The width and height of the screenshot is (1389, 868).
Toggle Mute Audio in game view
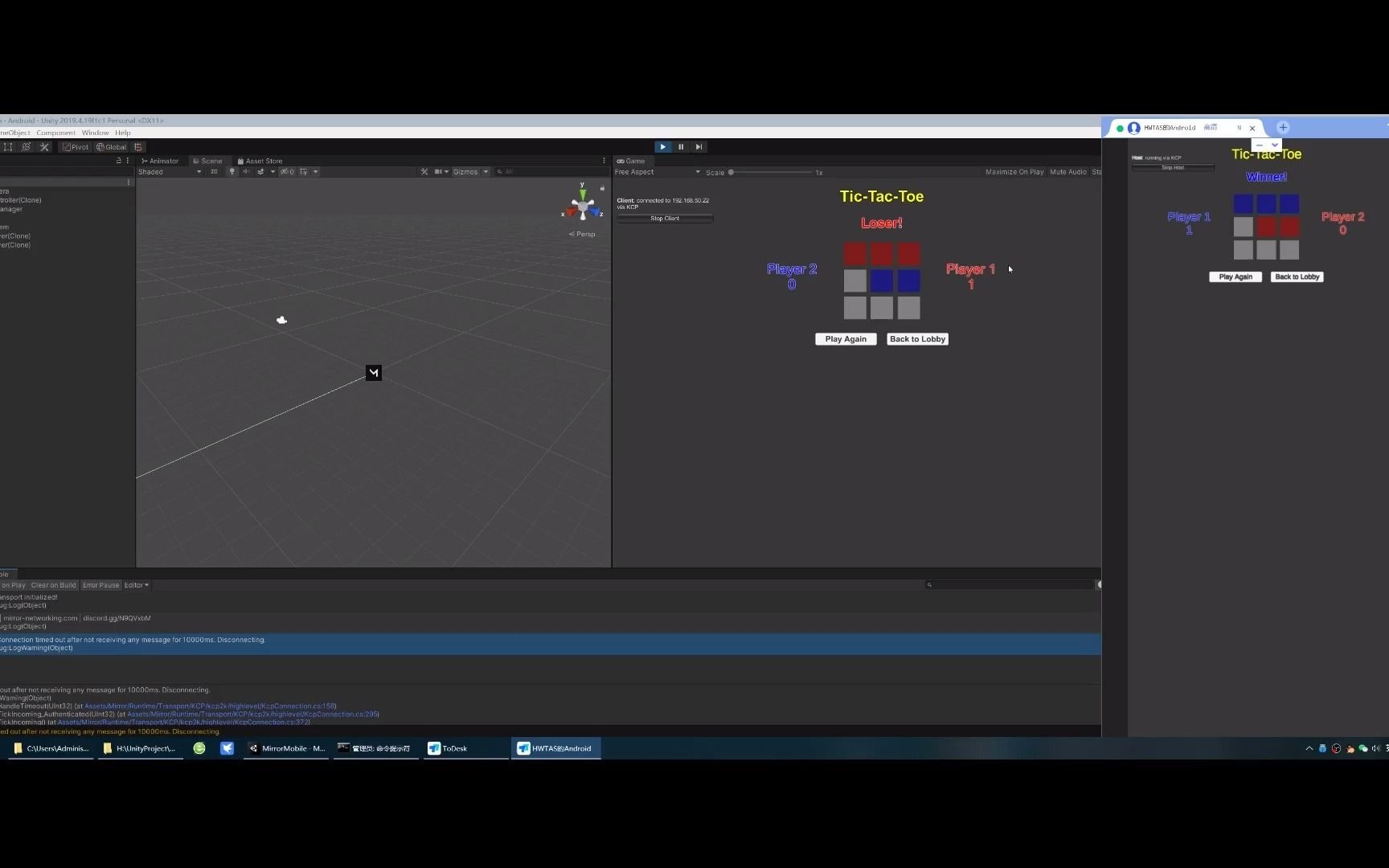click(1067, 172)
